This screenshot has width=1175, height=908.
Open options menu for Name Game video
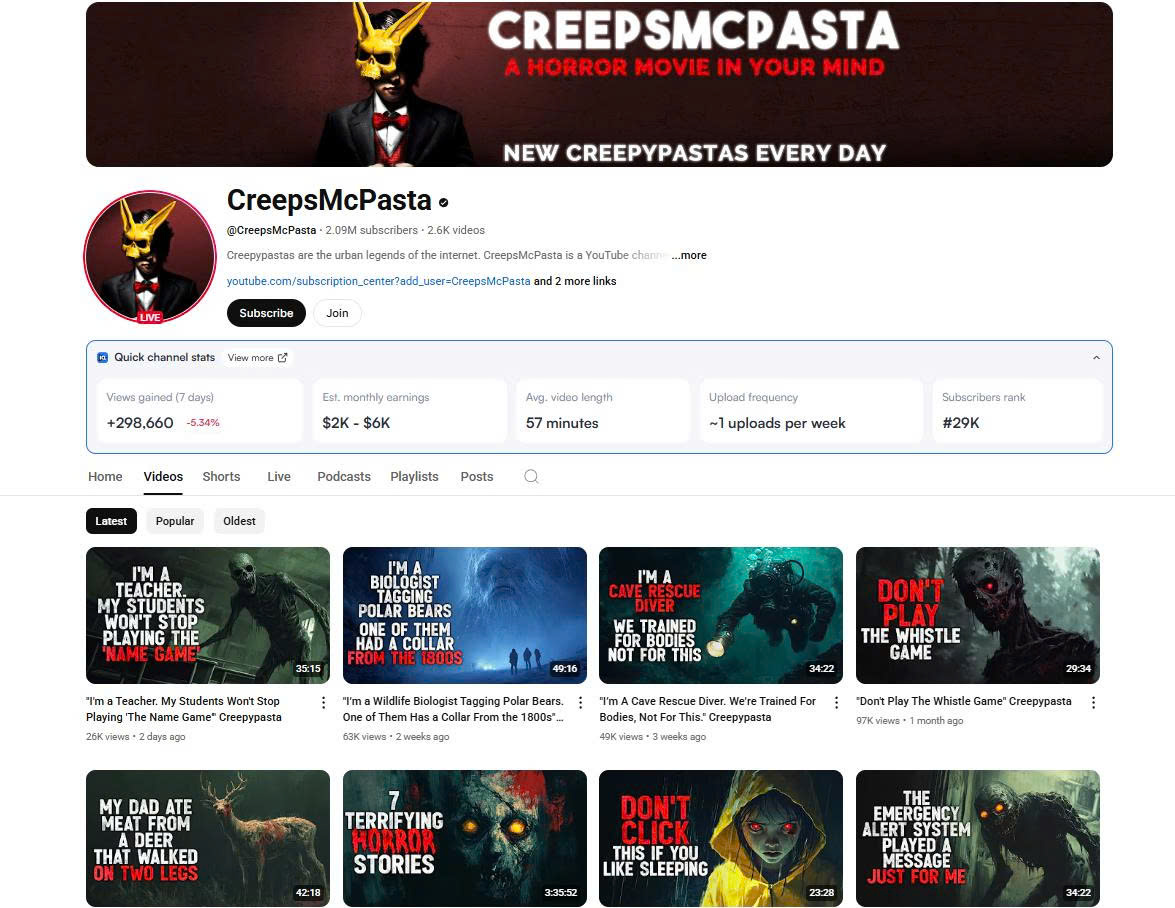click(323, 703)
